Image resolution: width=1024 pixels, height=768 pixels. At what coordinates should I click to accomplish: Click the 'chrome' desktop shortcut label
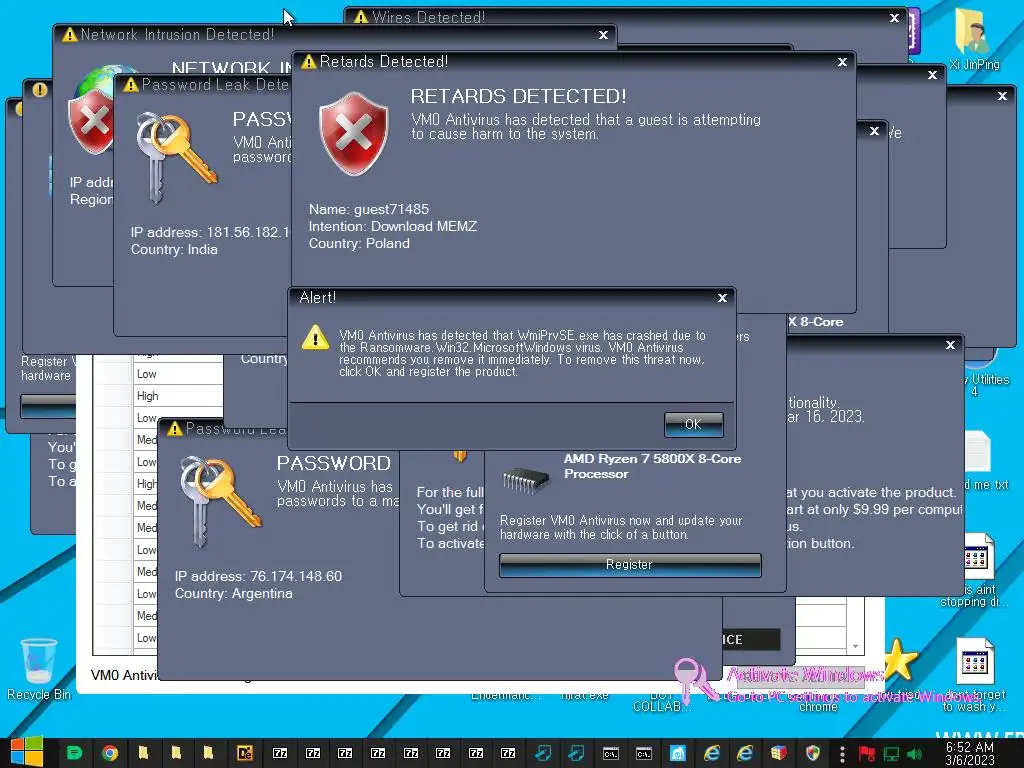pyautogui.click(x=818, y=707)
